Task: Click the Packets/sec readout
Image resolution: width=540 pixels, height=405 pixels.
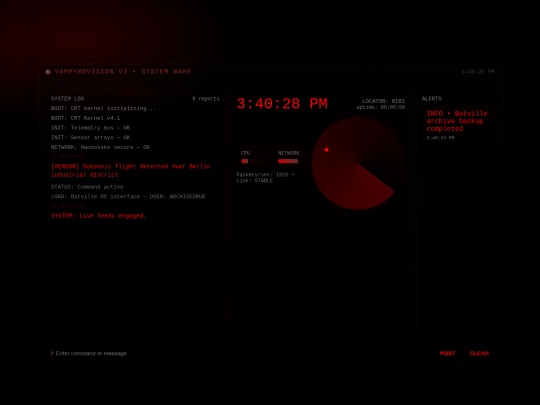Action: tap(265, 175)
